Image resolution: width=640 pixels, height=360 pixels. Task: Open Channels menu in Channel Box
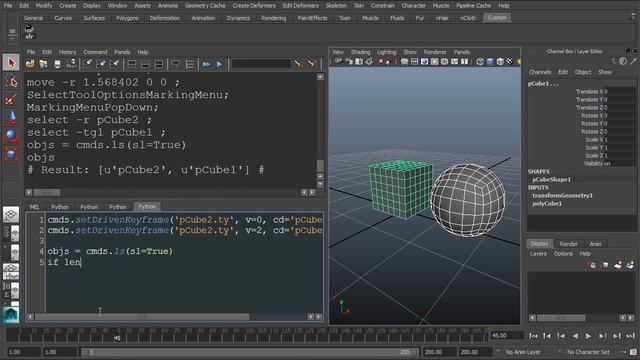(x=540, y=72)
